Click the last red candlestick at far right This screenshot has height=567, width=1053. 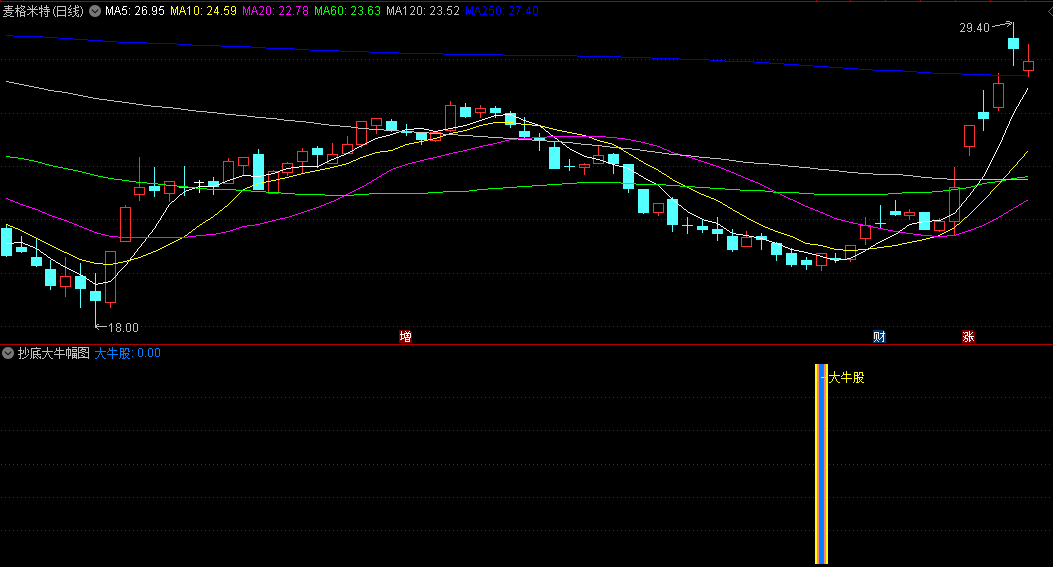coord(1028,64)
